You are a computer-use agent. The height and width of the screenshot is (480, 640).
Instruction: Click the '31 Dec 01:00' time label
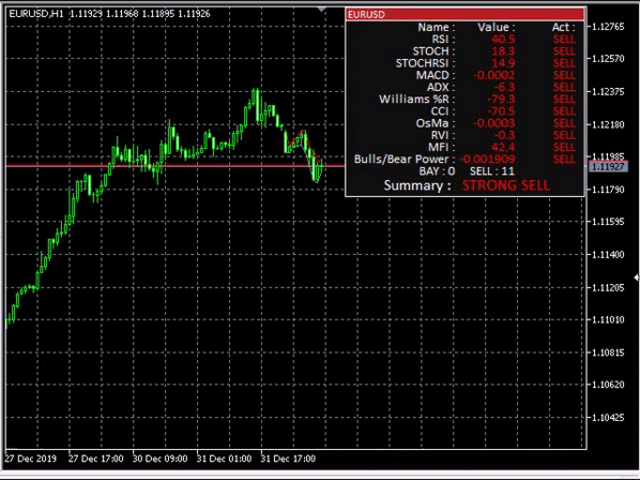click(x=224, y=458)
